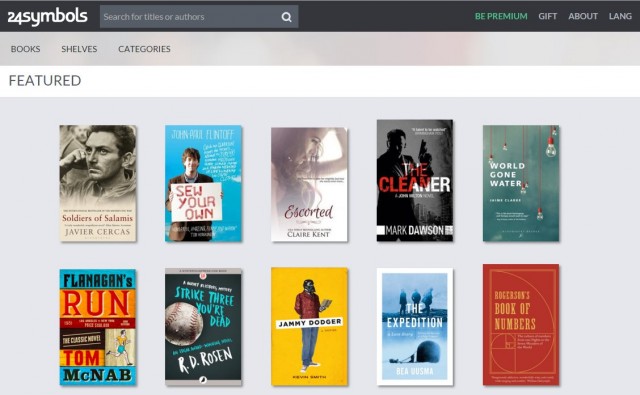Click the 24symbols logo
Viewport: 640px width, 395px height.
tap(47, 16)
